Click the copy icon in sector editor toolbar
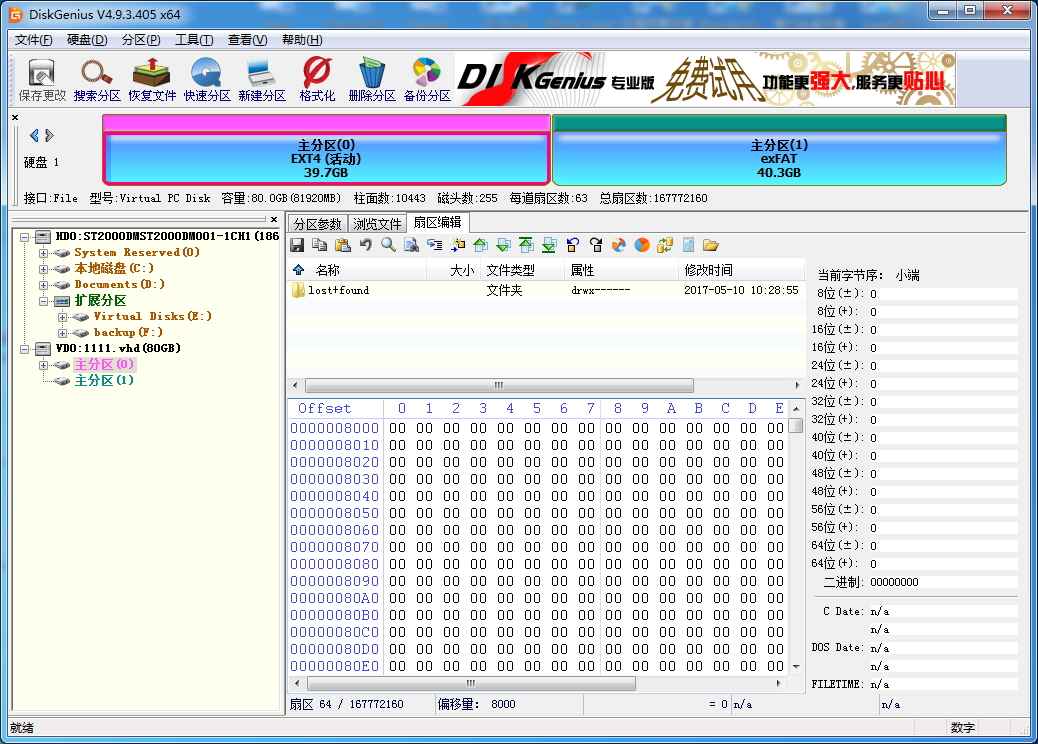This screenshot has width=1038, height=744. pos(320,246)
